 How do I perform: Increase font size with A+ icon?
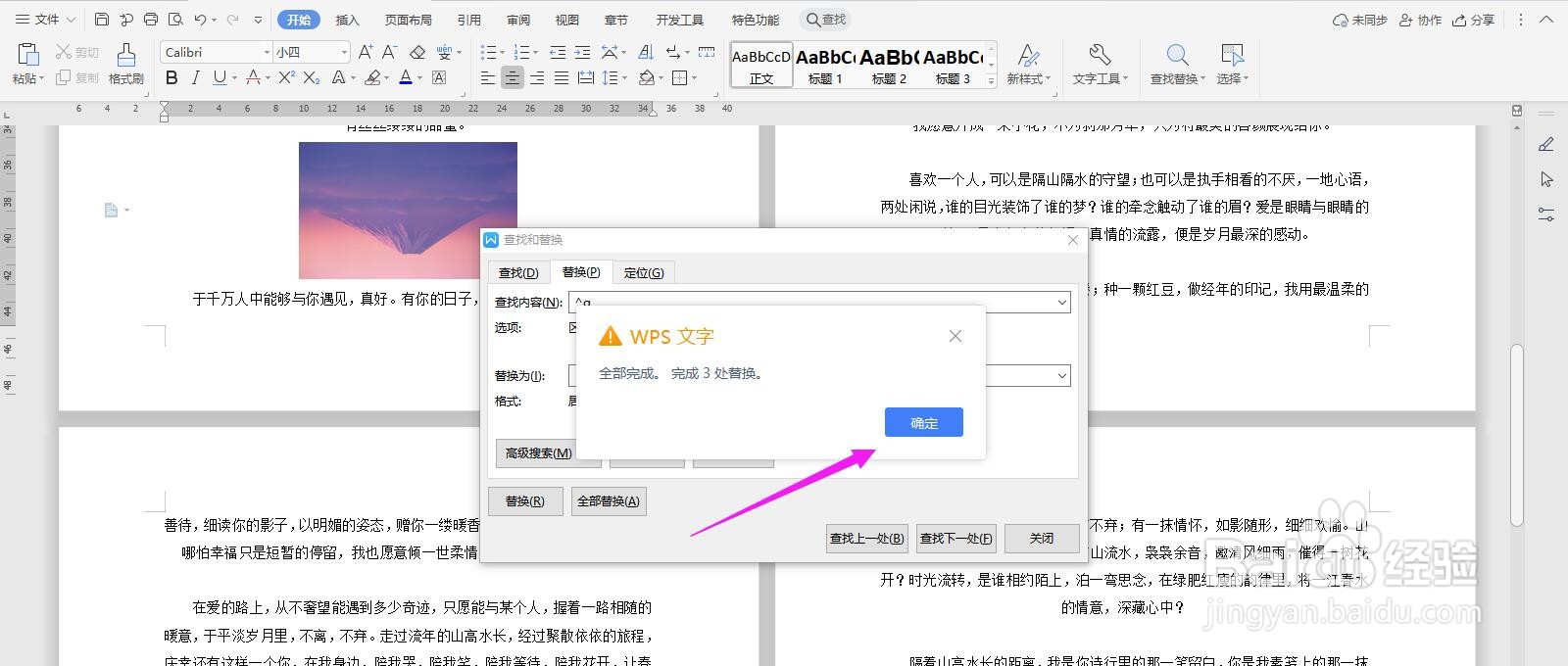point(366,52)
